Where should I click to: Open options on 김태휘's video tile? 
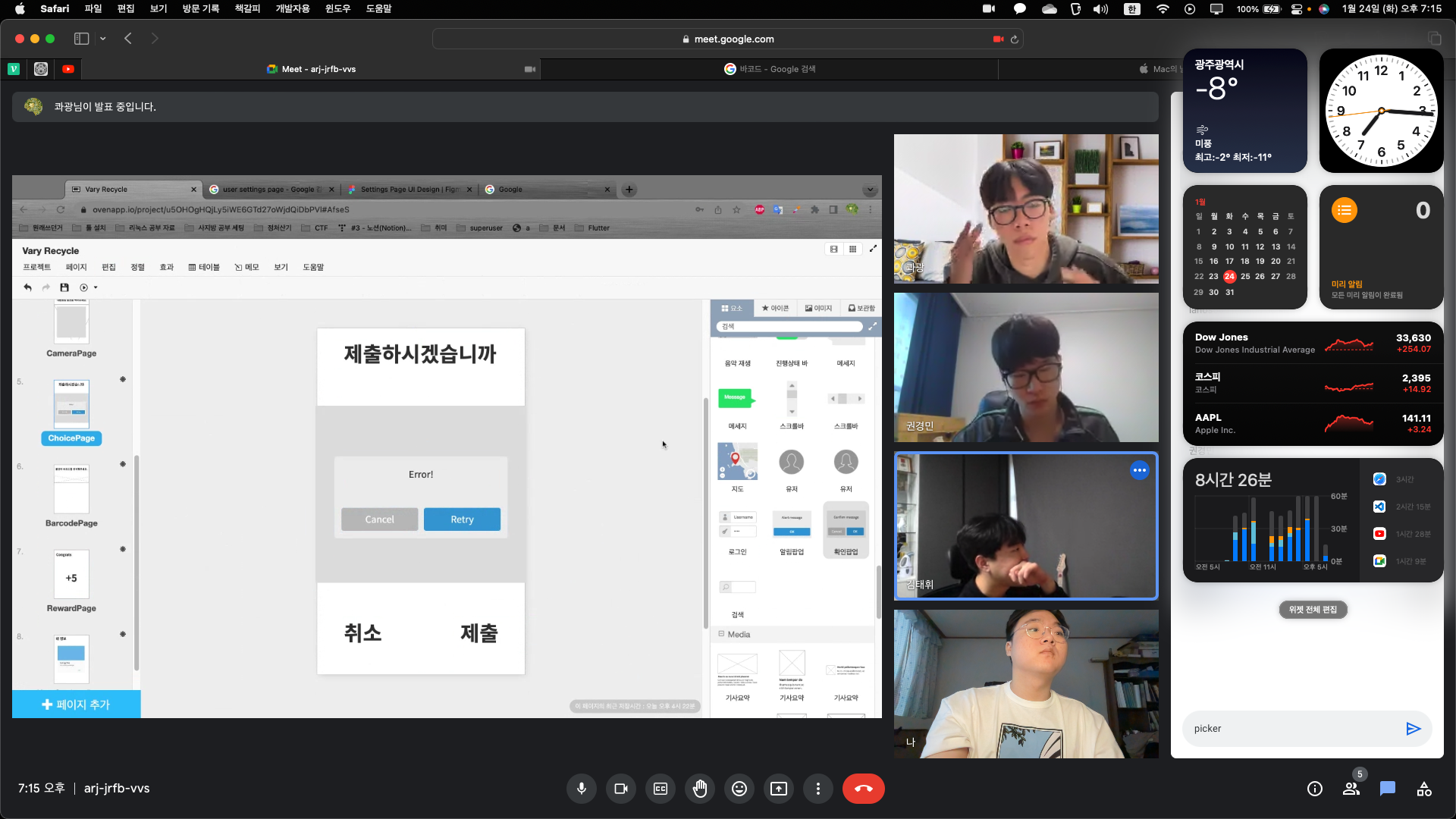pyautogui.click(x=1139, y=470)
